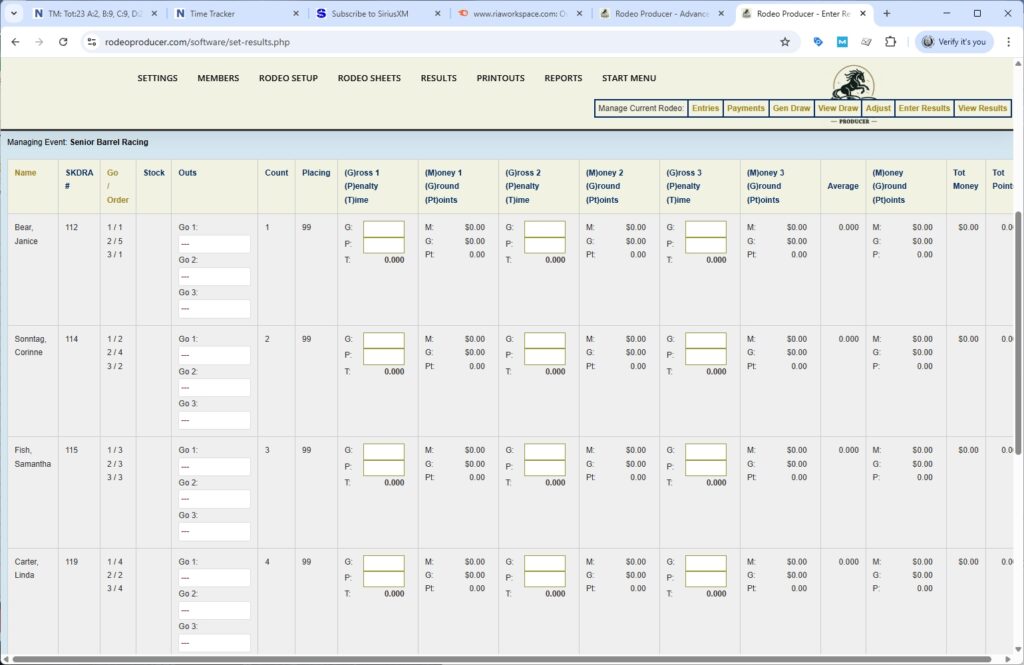1024x665 pixels.
Task: Click the reading-list extension icon
Action: point(867,43)
